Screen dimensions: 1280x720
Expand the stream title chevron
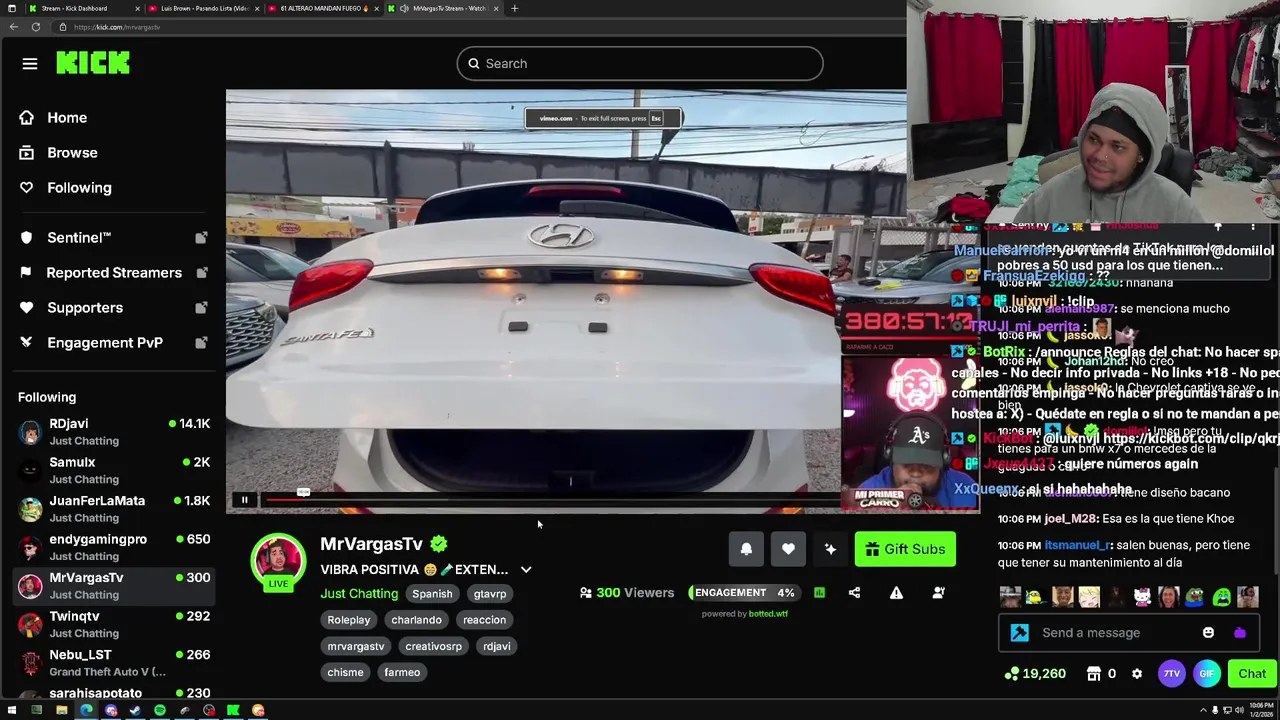(526, 570)
